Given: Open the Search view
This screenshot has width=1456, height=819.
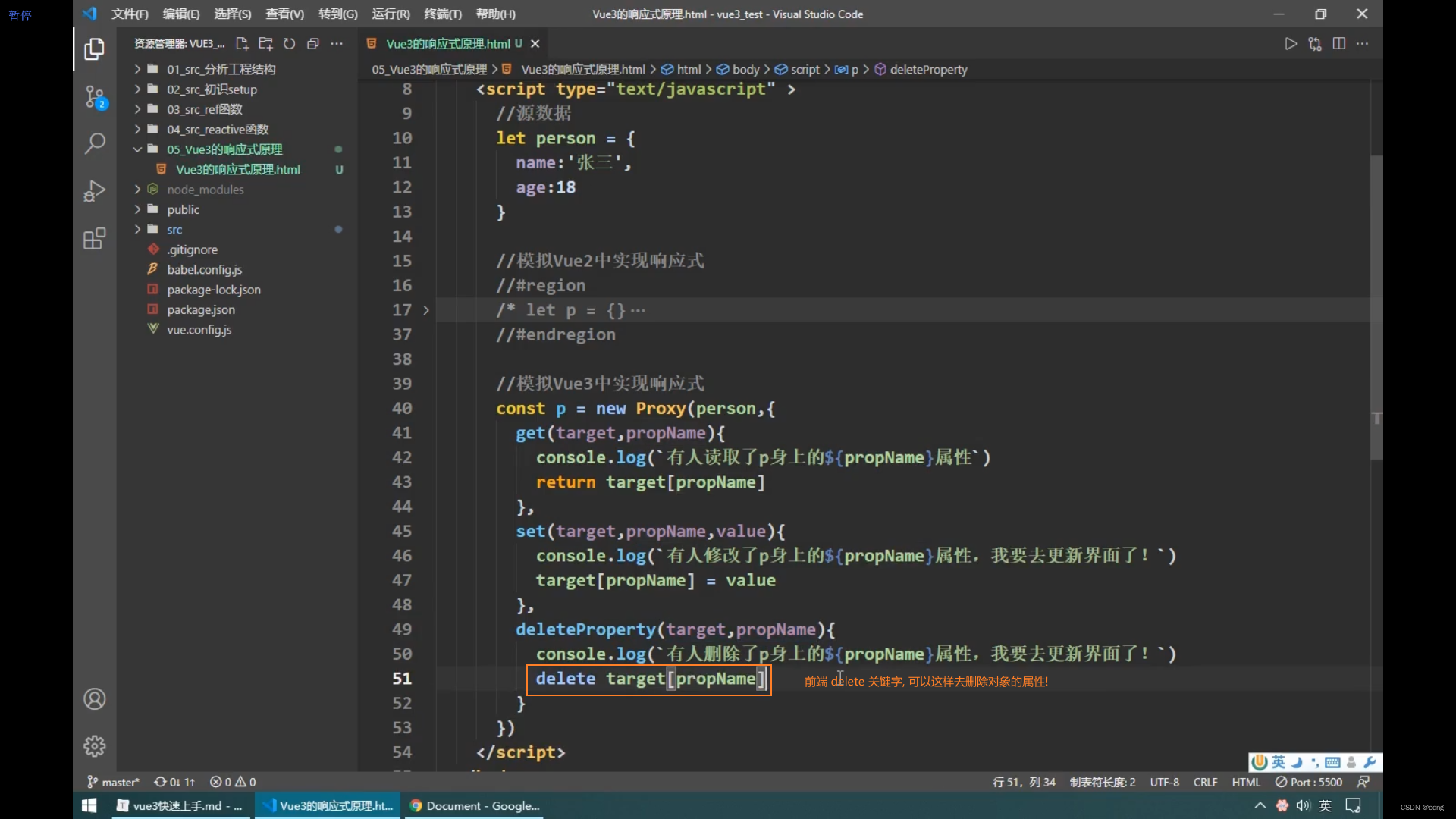Looking at the screenshot, I should (x=94, y=143).
